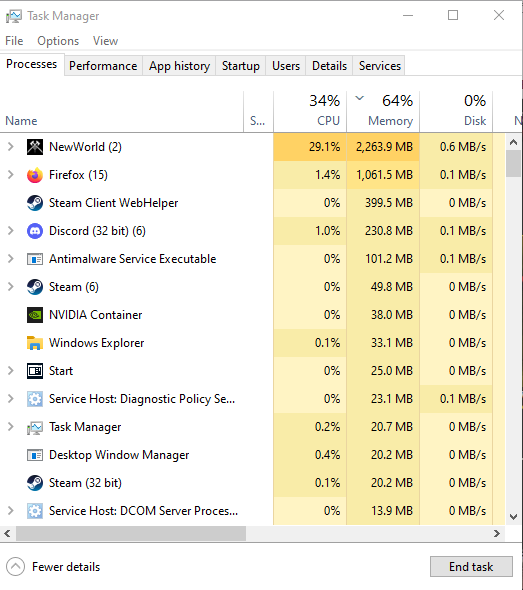Click the Steam (6) process icon
Image resolution: width=523 pixels, height=590 pixels.
pyautogui.click(x=35, y=287)
